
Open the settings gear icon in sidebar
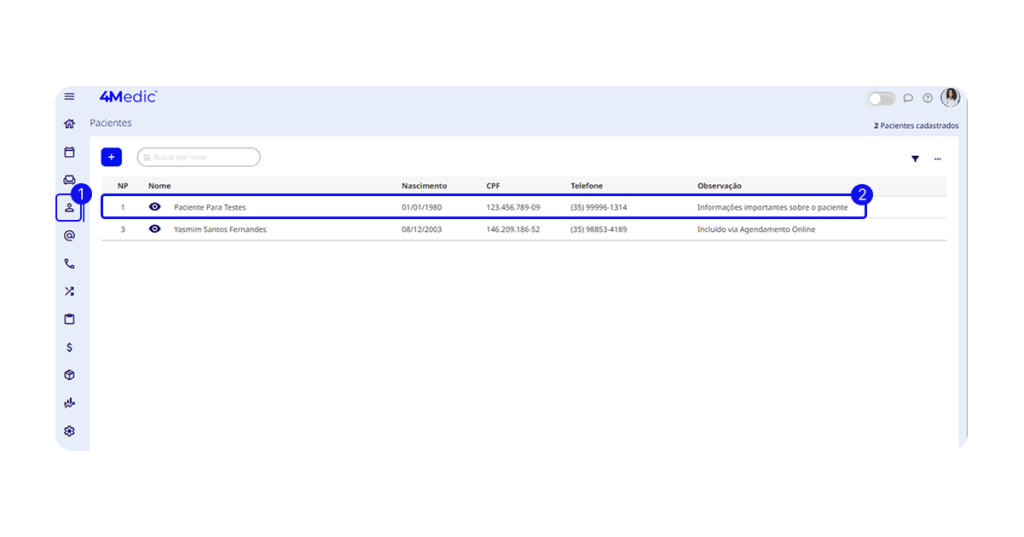pos(69,431)
